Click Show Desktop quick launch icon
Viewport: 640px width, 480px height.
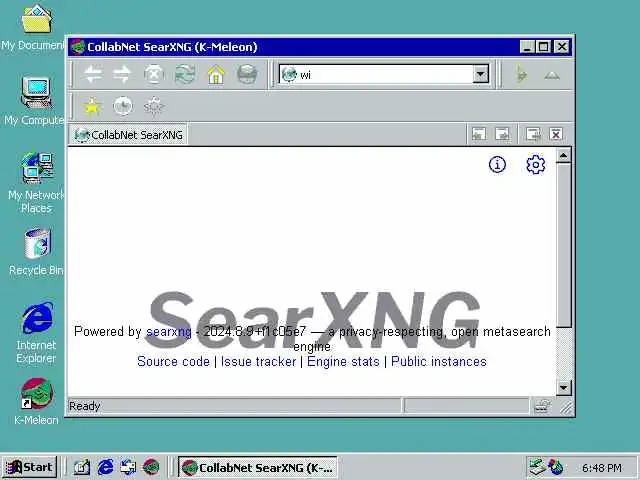tap(82, 467)
